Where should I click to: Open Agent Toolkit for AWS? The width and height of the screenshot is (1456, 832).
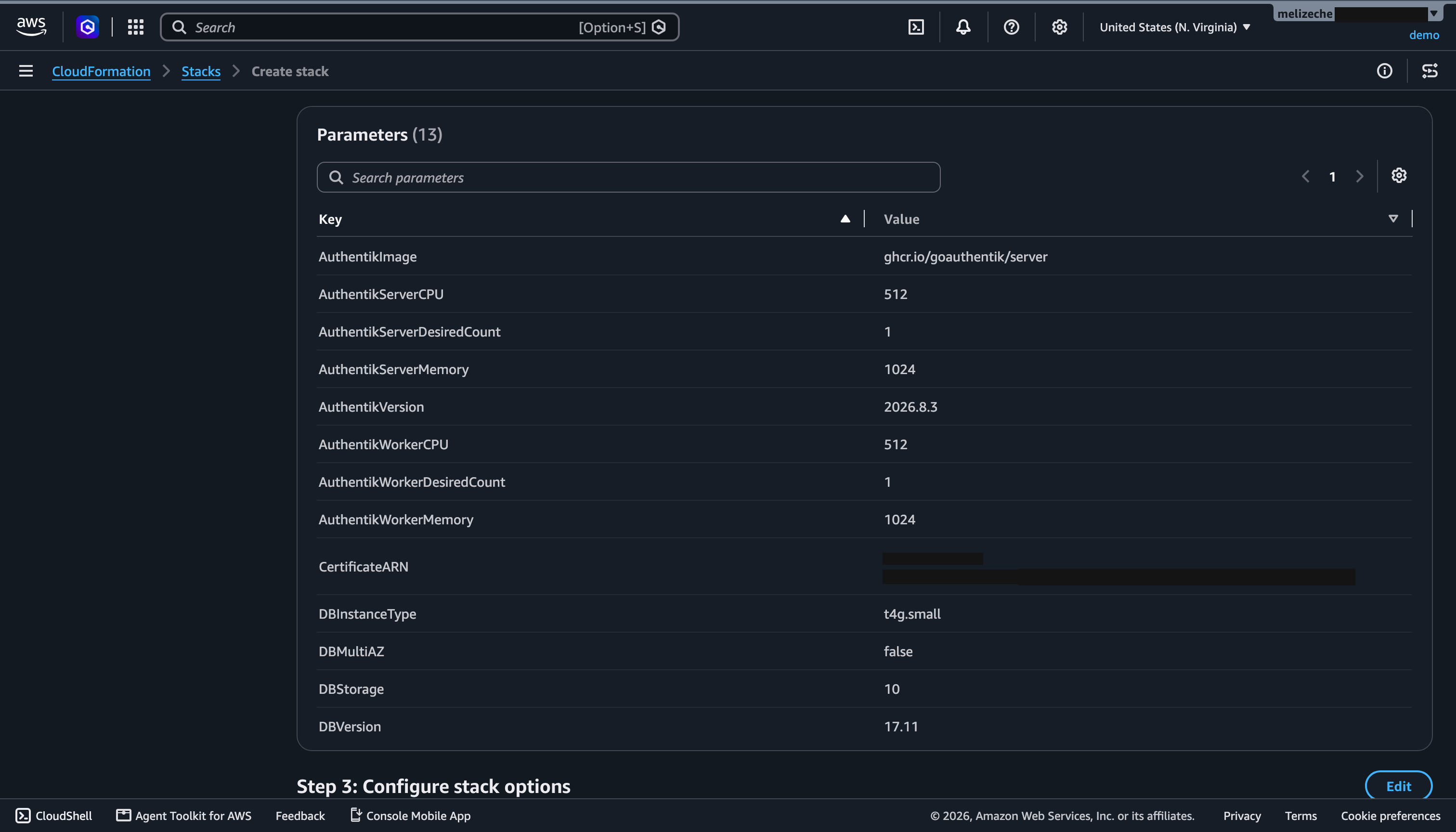click(x=184, y=816)
